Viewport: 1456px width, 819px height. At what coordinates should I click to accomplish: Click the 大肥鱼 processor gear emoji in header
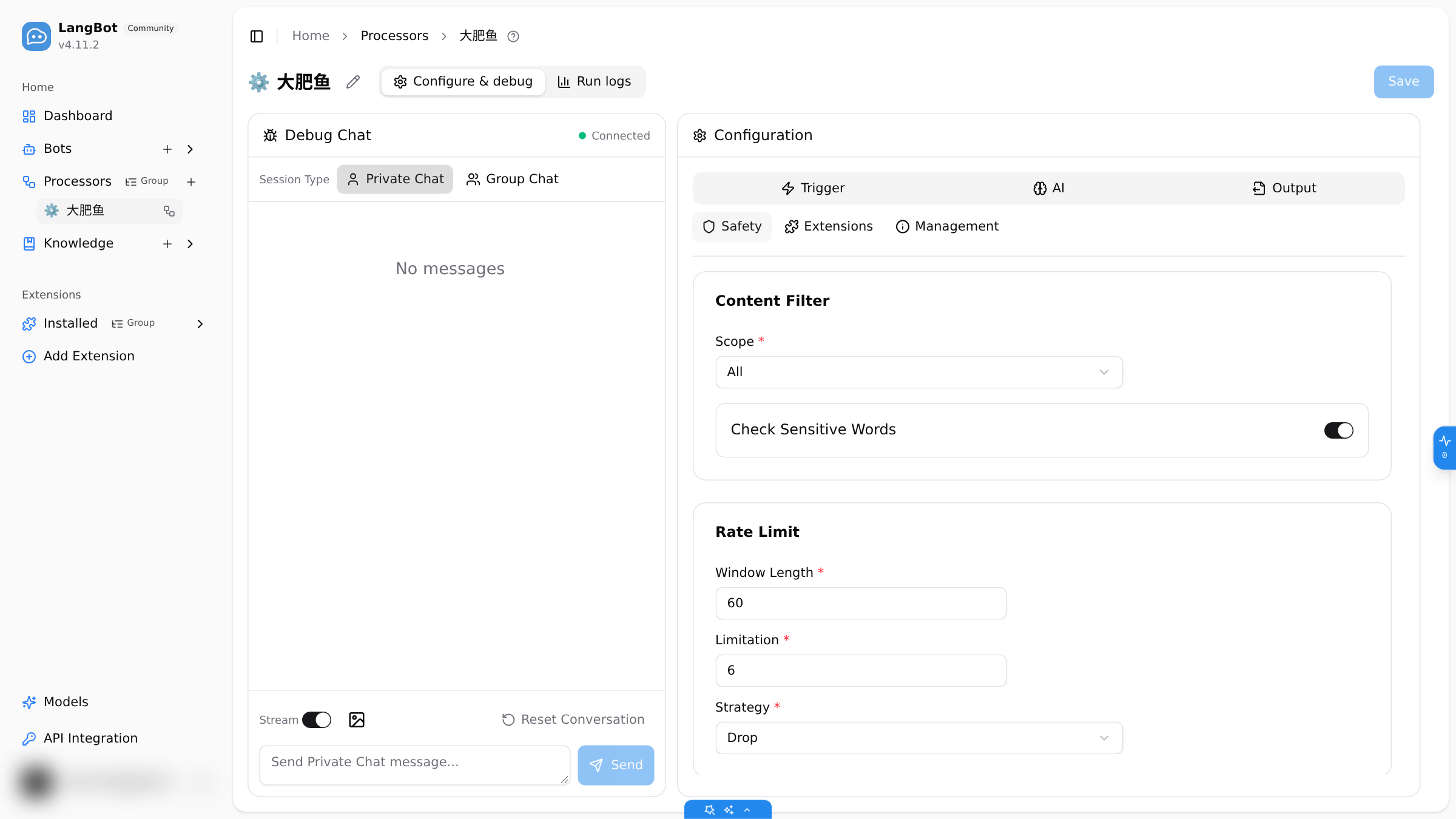[258, 82]
